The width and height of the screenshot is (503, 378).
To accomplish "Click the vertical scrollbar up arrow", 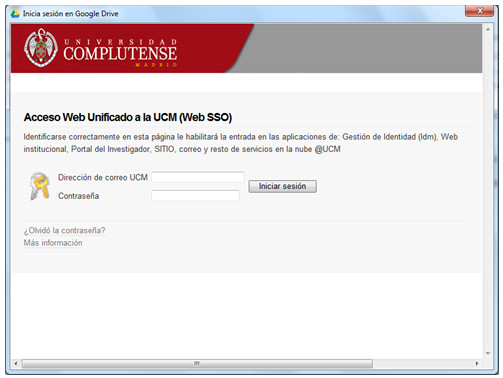I will [488, 29].
